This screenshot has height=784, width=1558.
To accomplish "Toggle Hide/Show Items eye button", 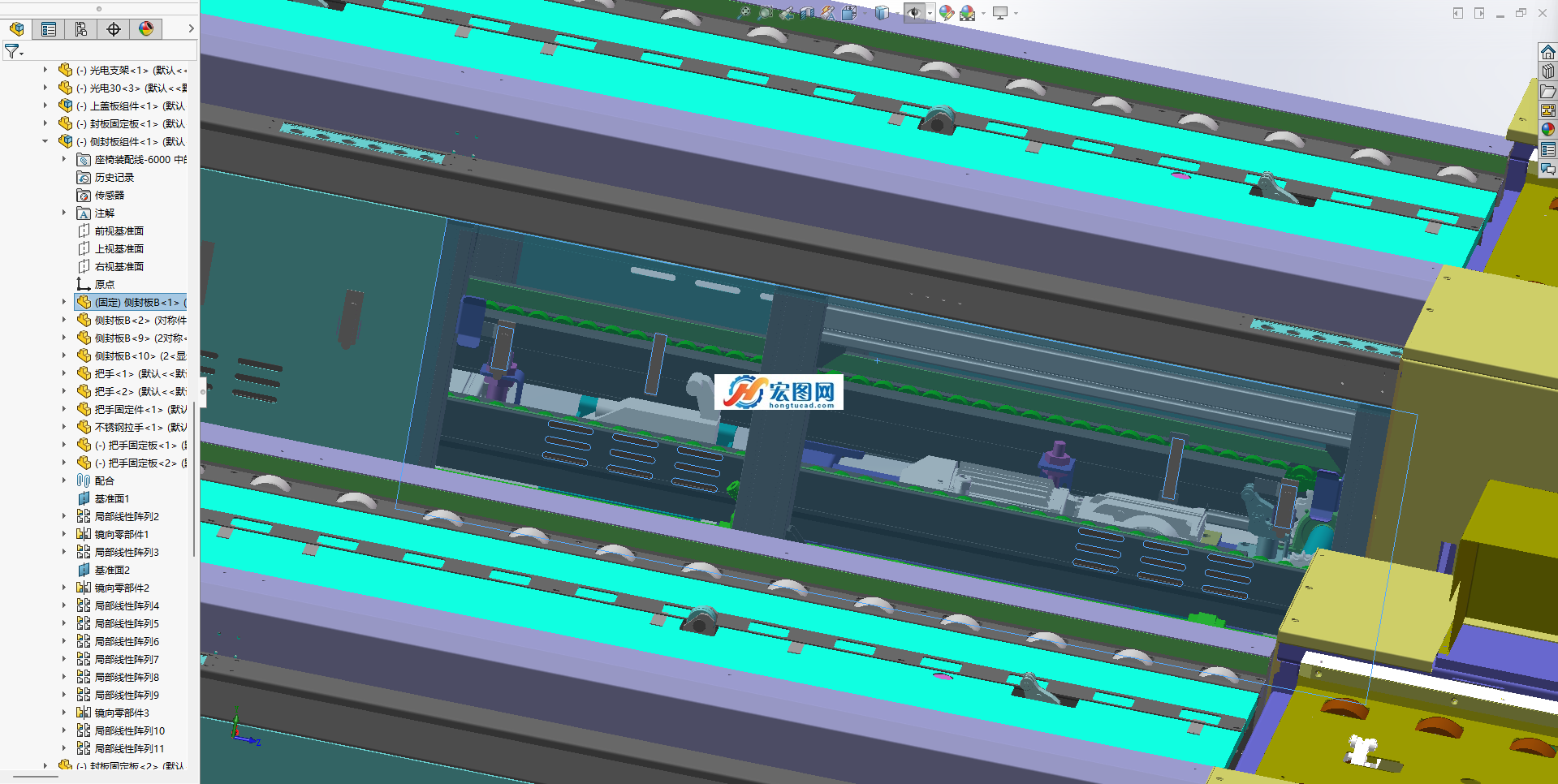I will click(914, 13).
